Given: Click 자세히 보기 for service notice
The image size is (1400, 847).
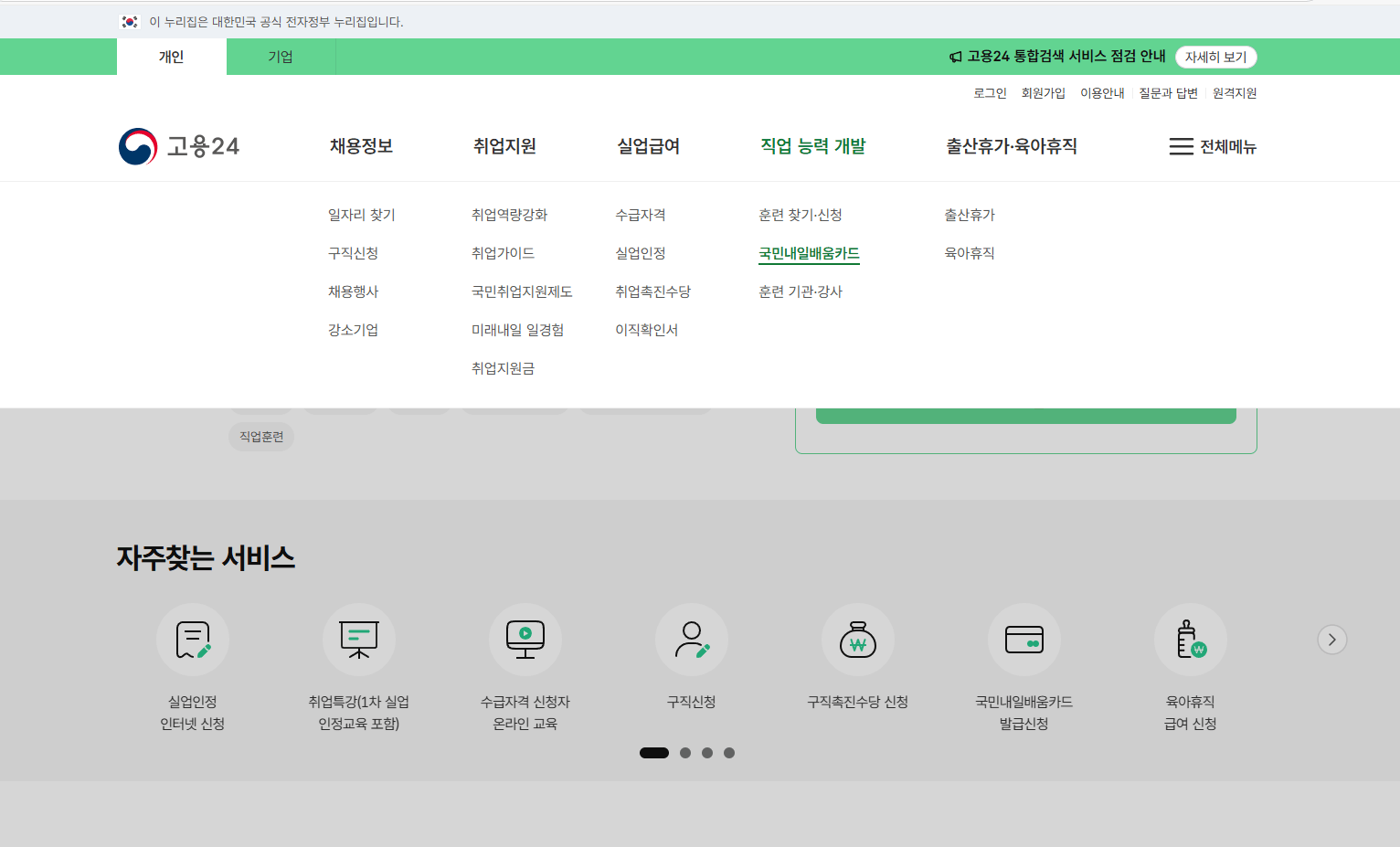Looking at the screenshot, I should (x=1215, y=57).
